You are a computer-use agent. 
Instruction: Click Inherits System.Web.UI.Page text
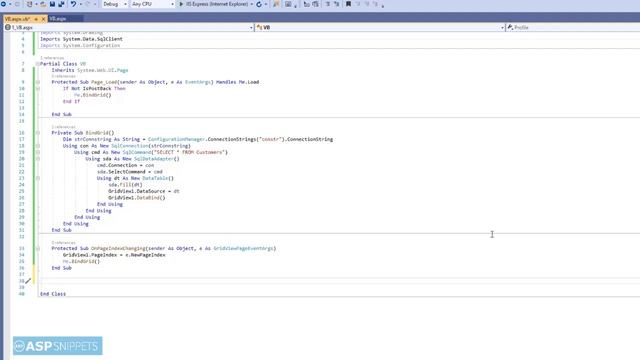[x=90, y=70]
